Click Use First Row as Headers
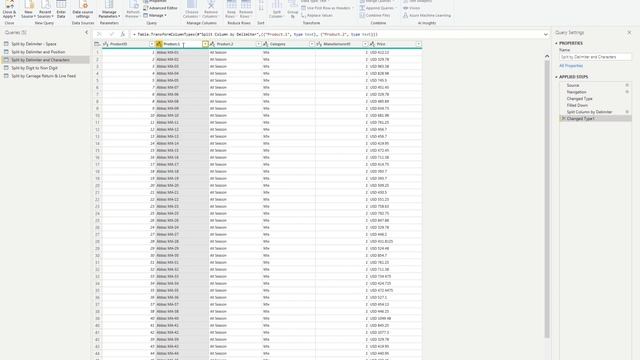Viewport: 640px width, 360px height. [x=326, y=8]
